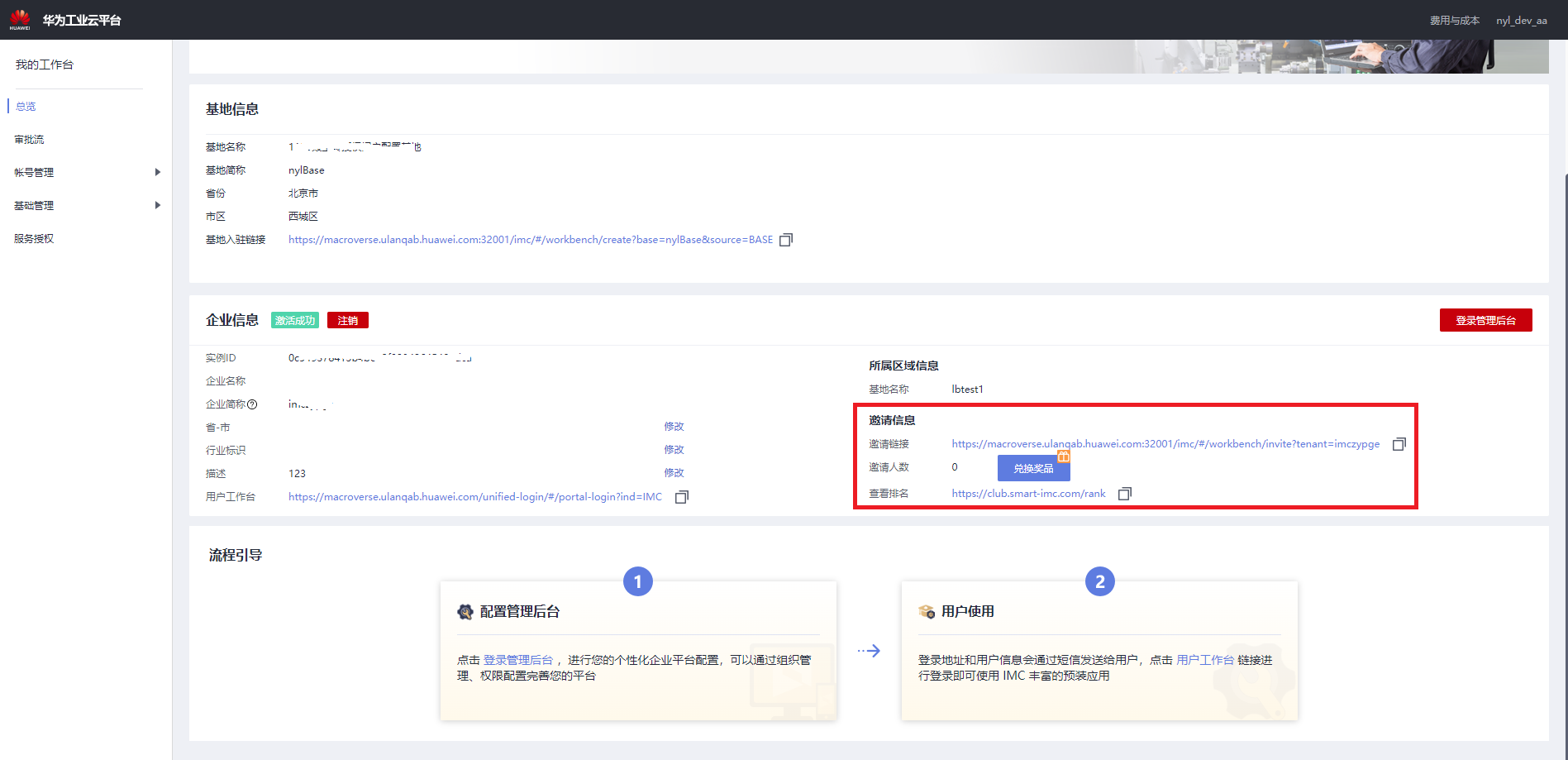The image size is (1568, 760).
Task: Open the invitation URL link
Action: (1165, 444)
